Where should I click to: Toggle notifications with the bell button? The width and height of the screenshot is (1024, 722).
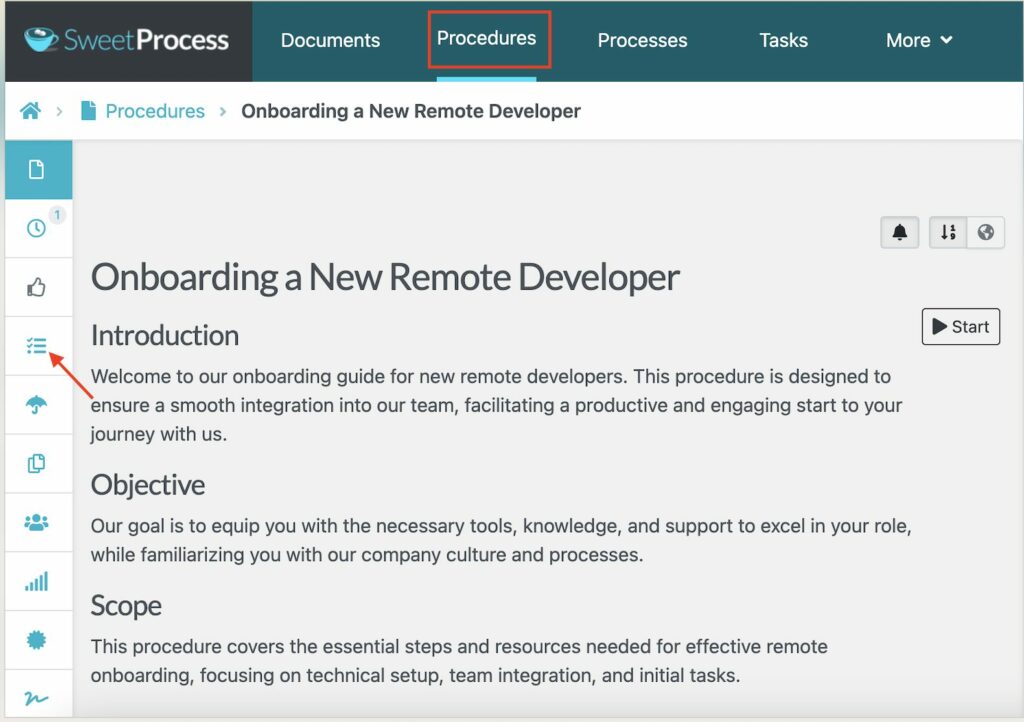[900, 233]
